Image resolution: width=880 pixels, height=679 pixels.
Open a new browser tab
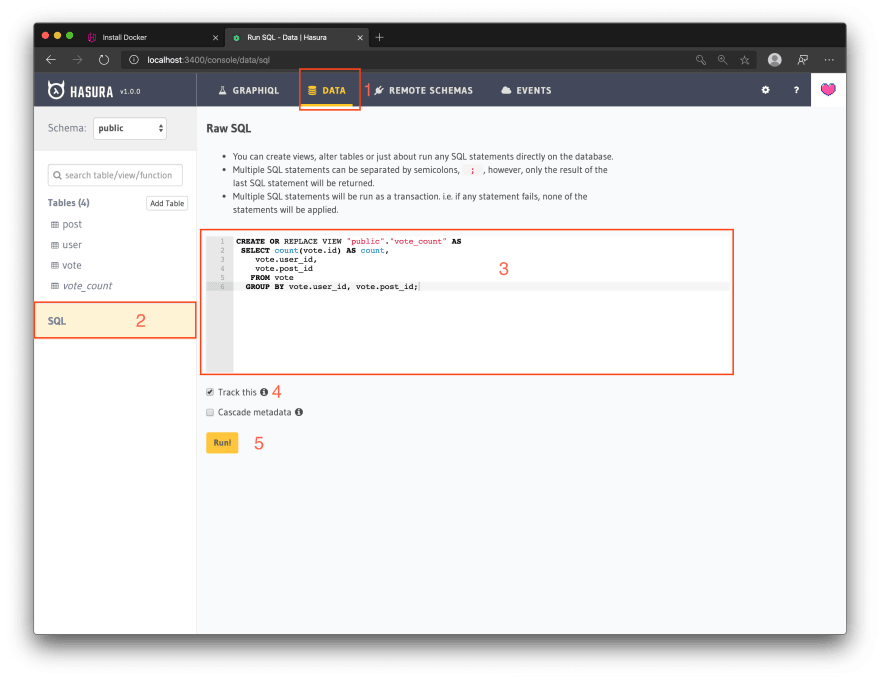pyautogui.click(x=379, y=37)
